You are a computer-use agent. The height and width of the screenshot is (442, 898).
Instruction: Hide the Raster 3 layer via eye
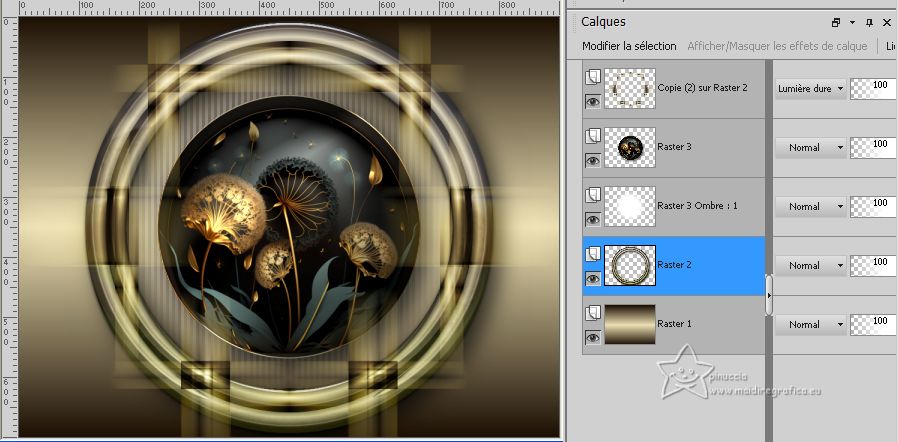pos(593,161)
